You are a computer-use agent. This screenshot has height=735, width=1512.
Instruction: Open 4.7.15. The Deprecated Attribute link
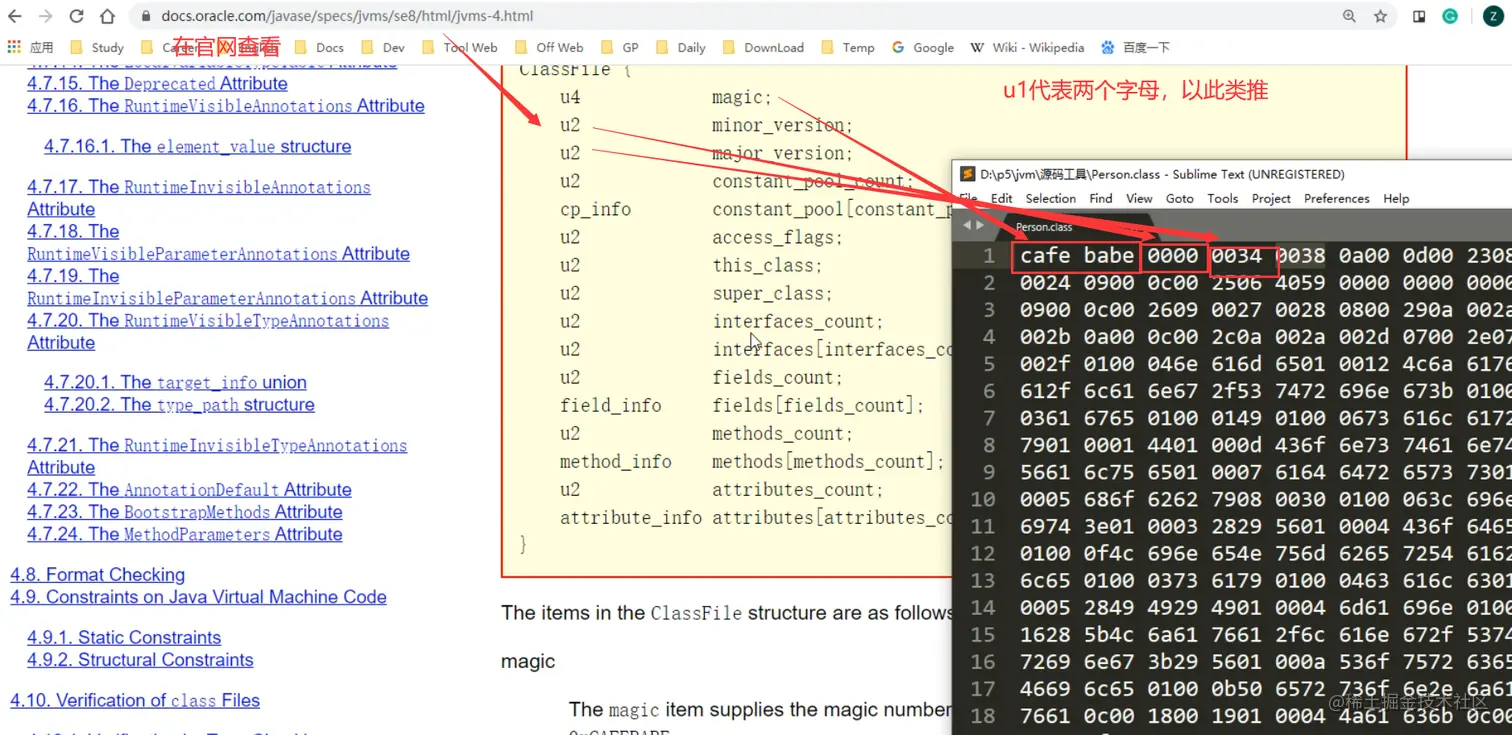(157, 83)
